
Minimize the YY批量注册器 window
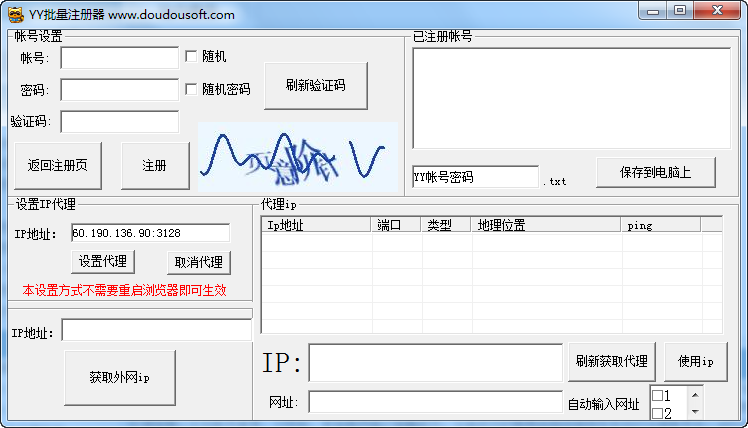[x=653, y=10]
